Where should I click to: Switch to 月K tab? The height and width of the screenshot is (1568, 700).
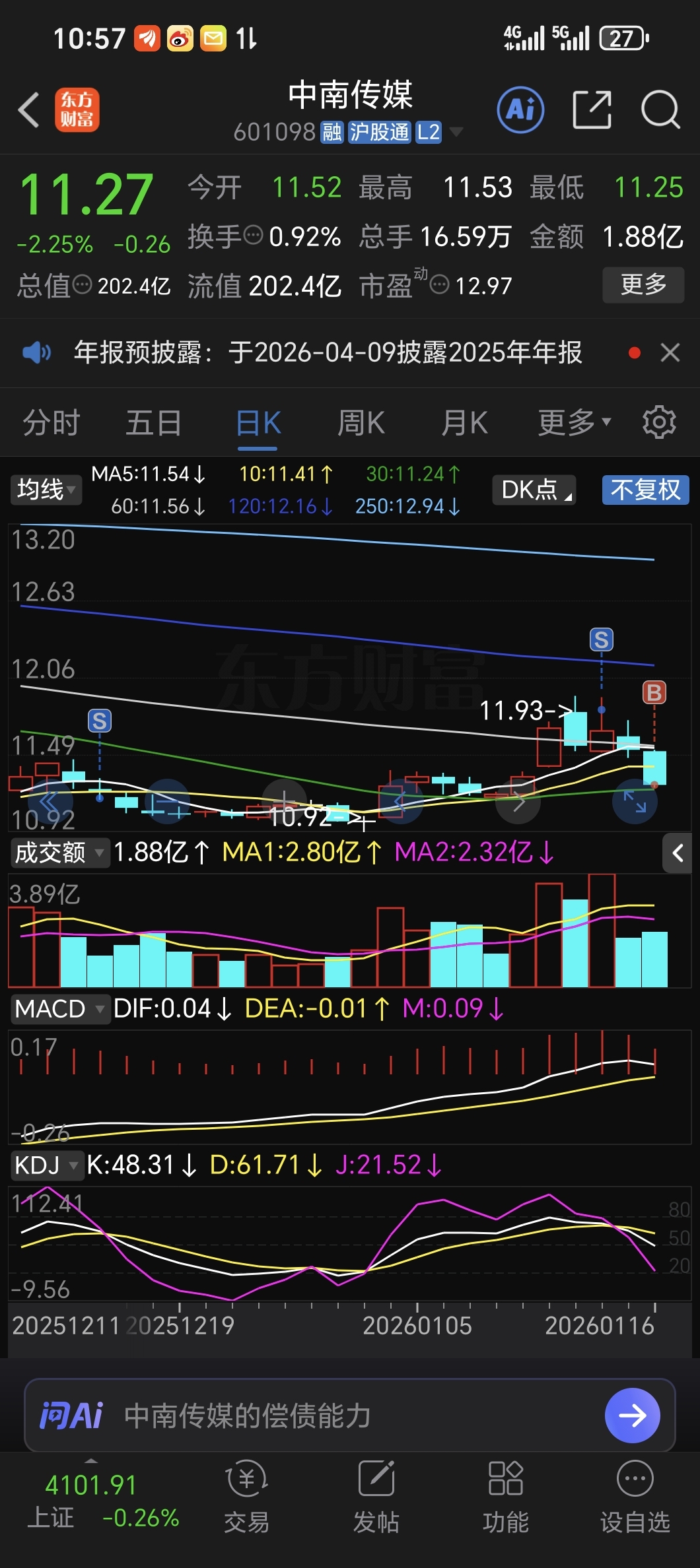pyautogui.click(x=464, y=422)
